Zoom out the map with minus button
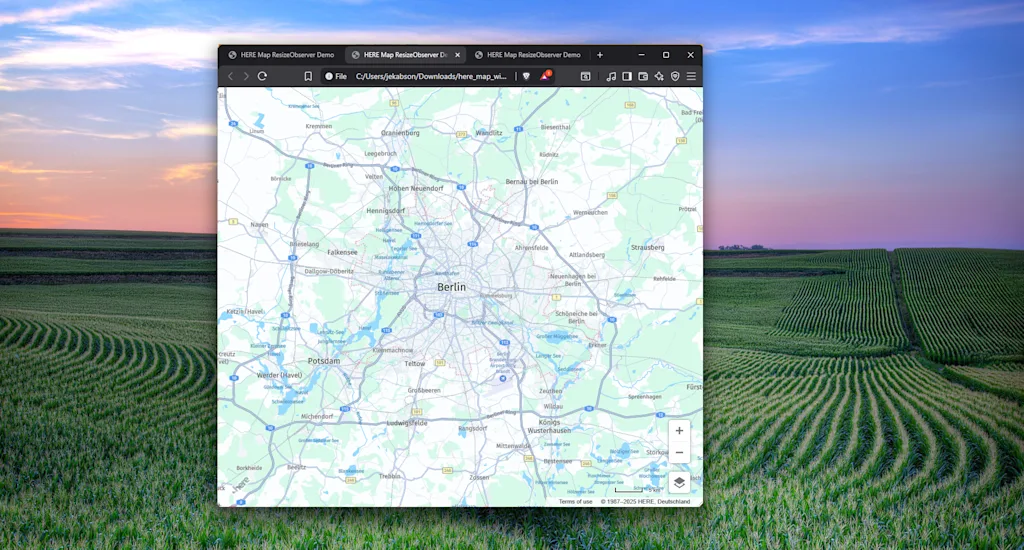 [679, 452]
